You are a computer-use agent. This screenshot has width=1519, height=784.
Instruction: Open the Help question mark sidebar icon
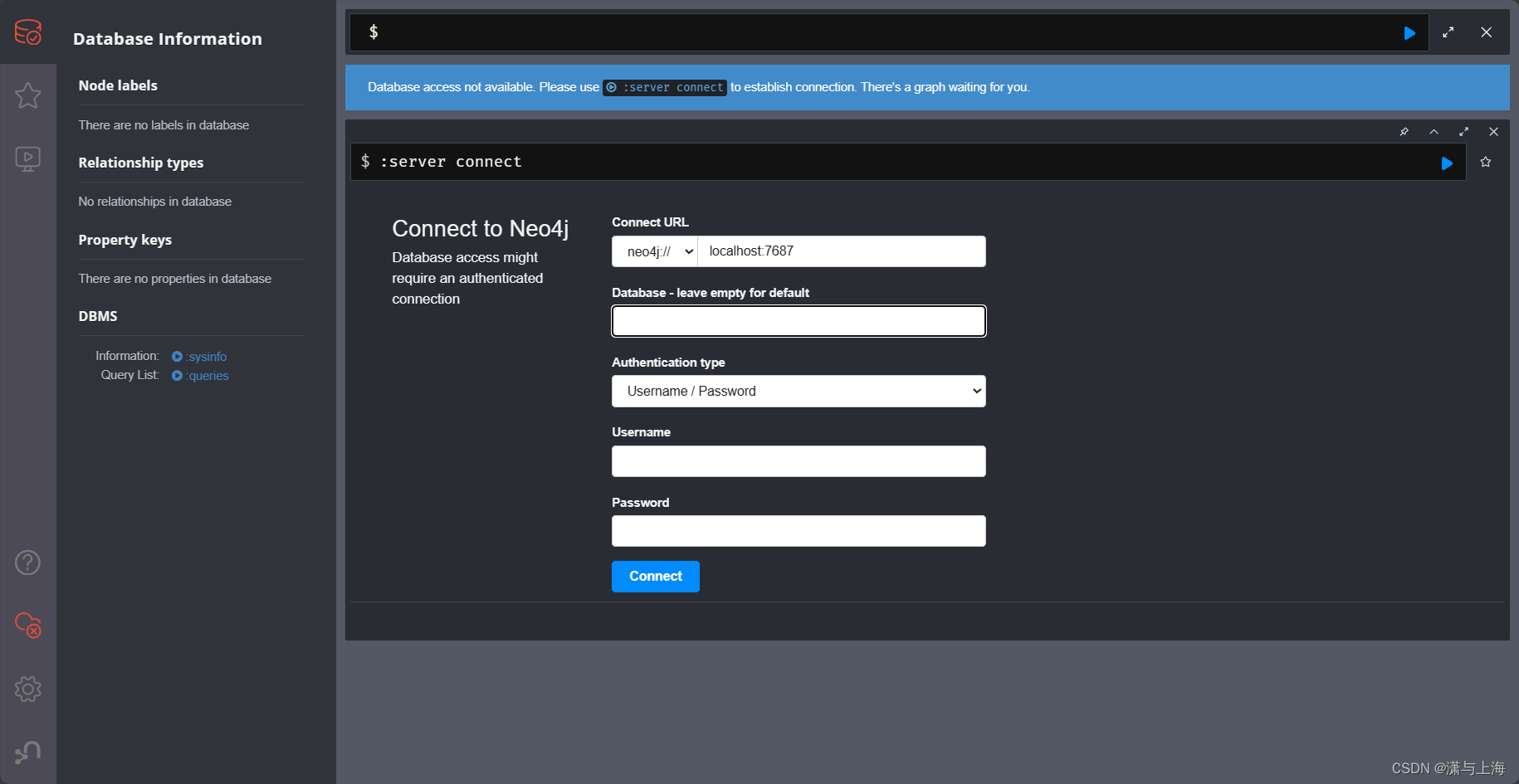tap(28, 562)
